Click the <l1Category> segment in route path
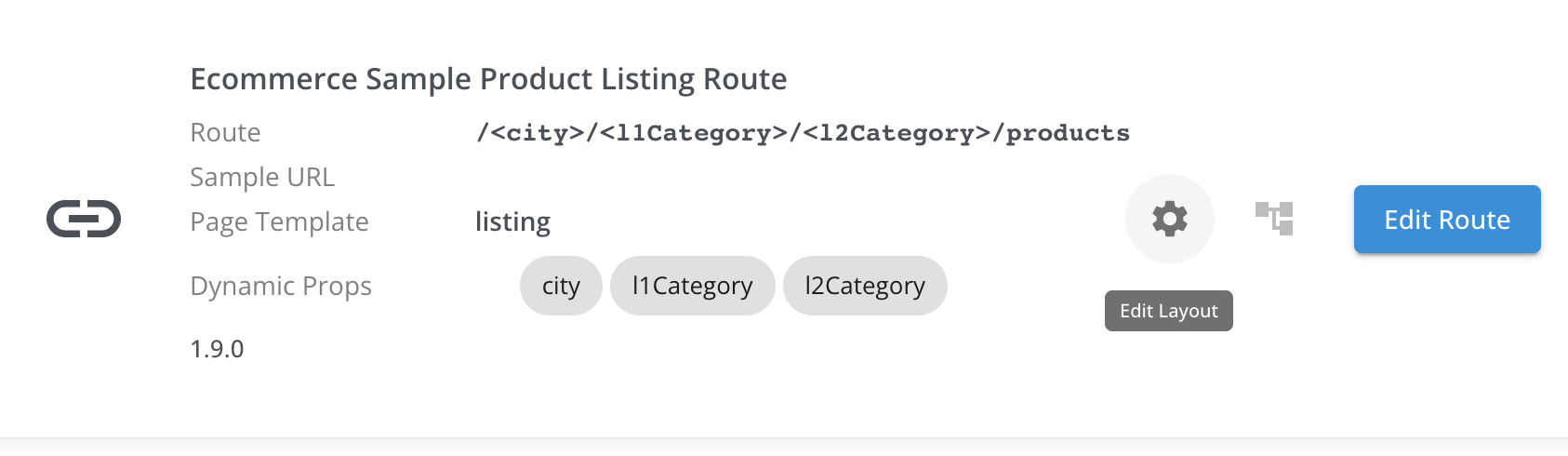 pyautogui.click(x=694, y=133)
